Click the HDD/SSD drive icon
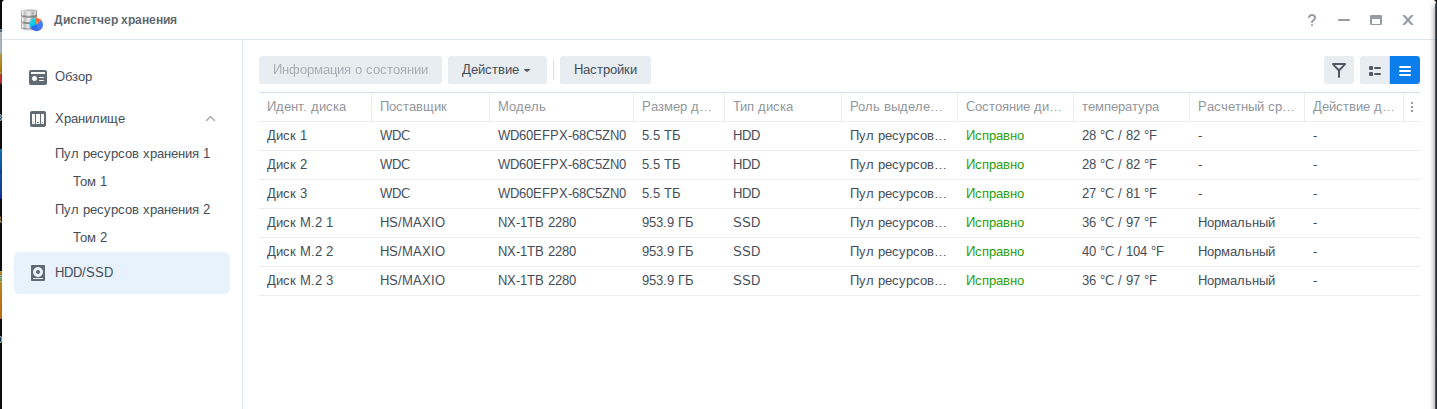Screen dimensions: 1437x409 click(x=38, y=273)
